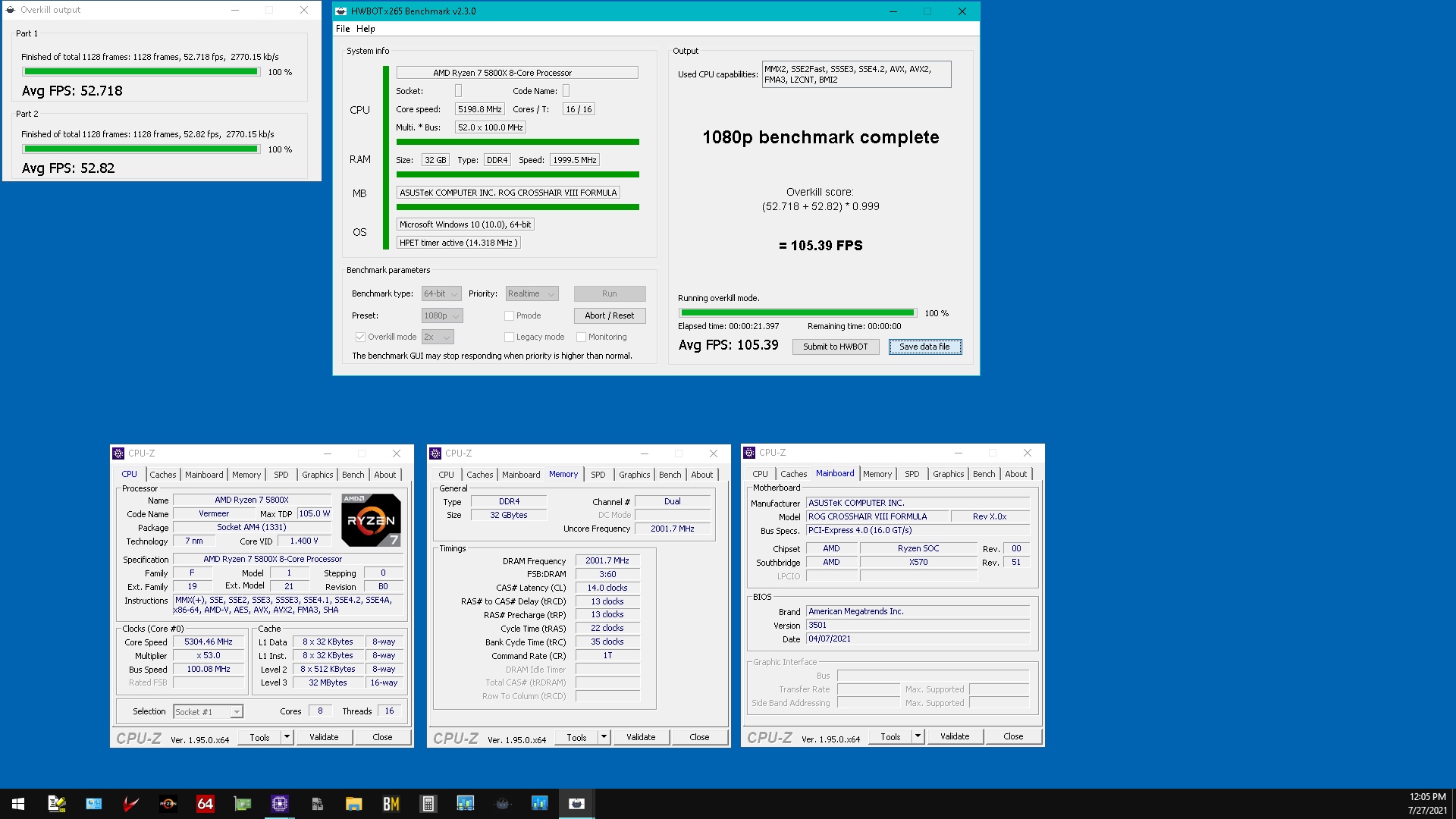Open the Socket #1 selection dropdown
The height and width of the screenshot is (819, 1456).
click(x=208, y=712)
